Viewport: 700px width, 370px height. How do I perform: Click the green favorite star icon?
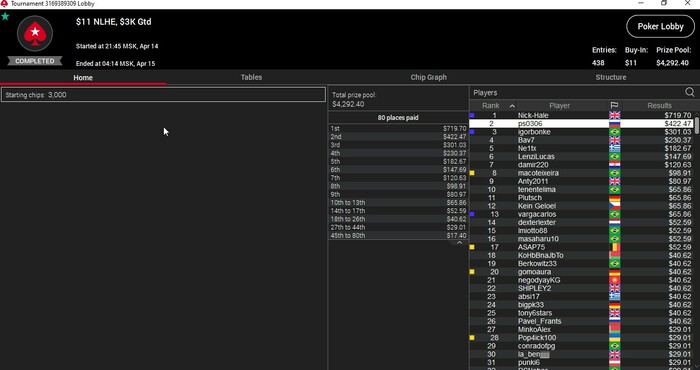pyautogui.click(x=5, y=17)
